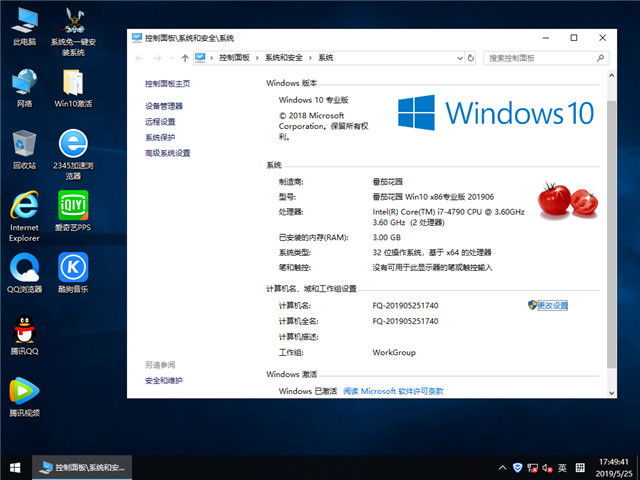
Task: Show hidden tray icons chevron
Action: point(503,468)
